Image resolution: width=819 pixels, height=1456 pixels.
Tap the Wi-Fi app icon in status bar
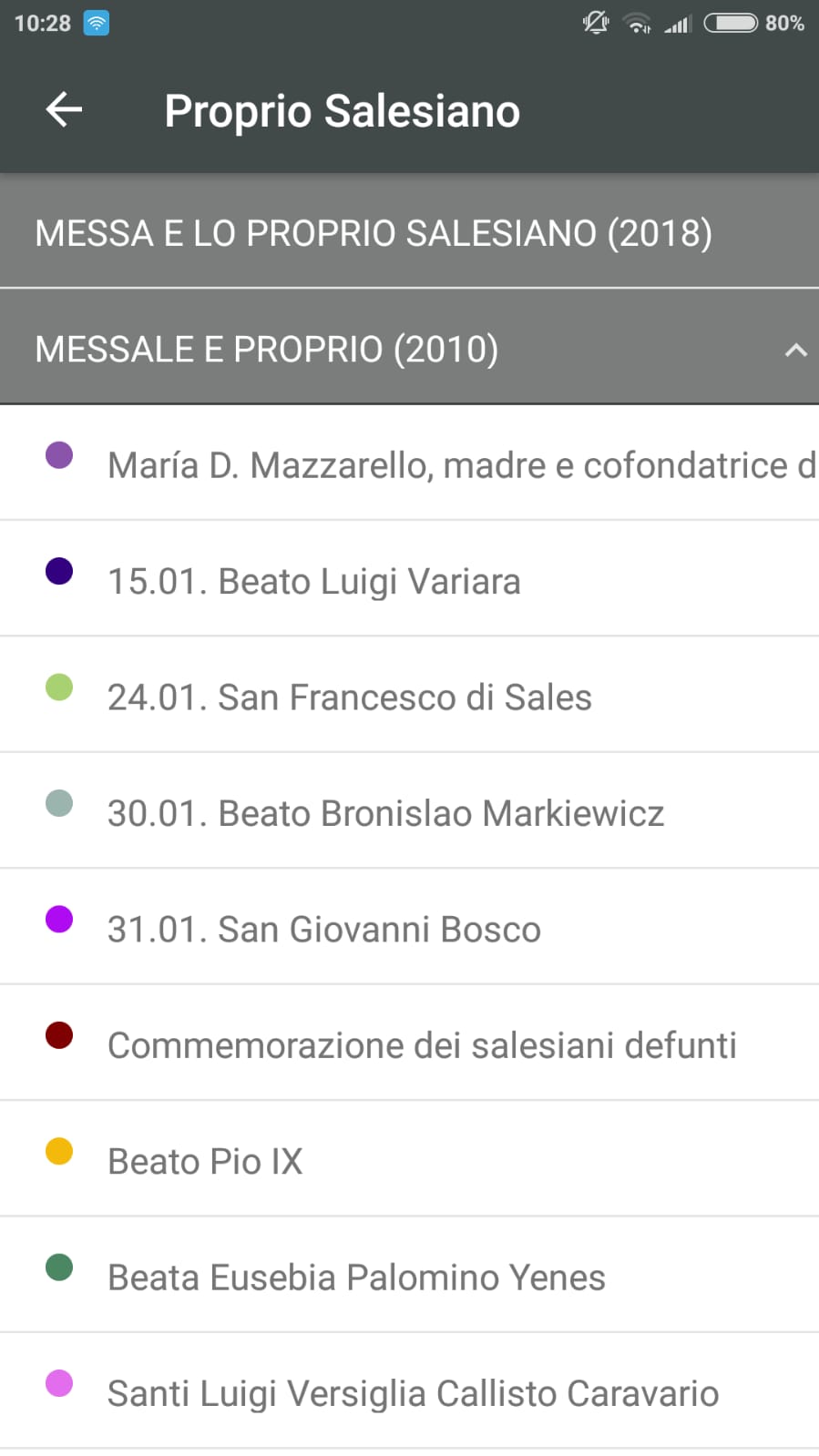click(96, 24)
